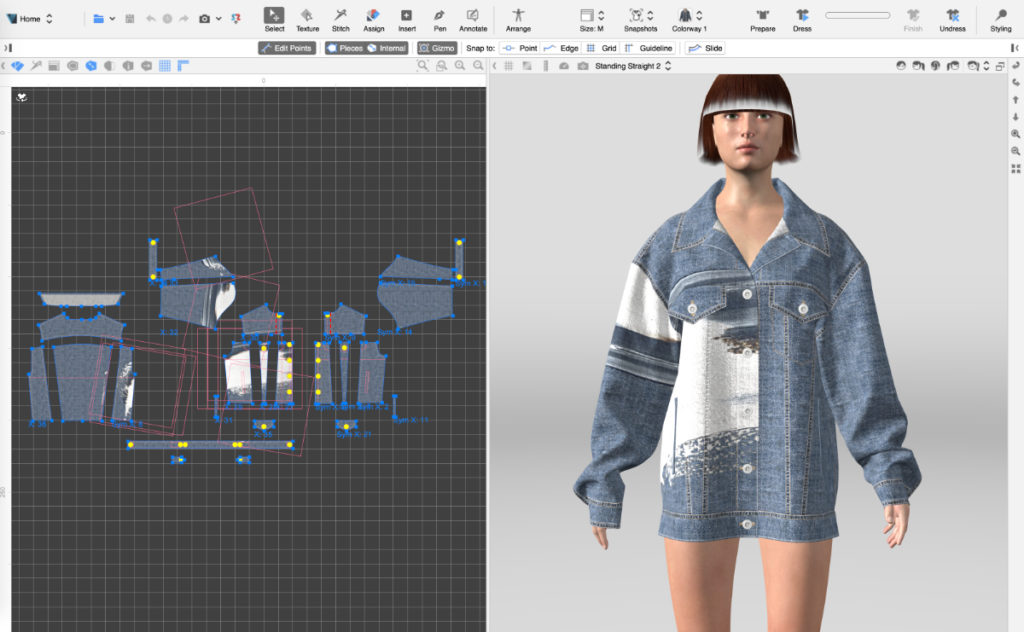Undress the avatar
The width and height of the screenshot is (1024, 632).
pyautogui.click(x=952, y=16)
